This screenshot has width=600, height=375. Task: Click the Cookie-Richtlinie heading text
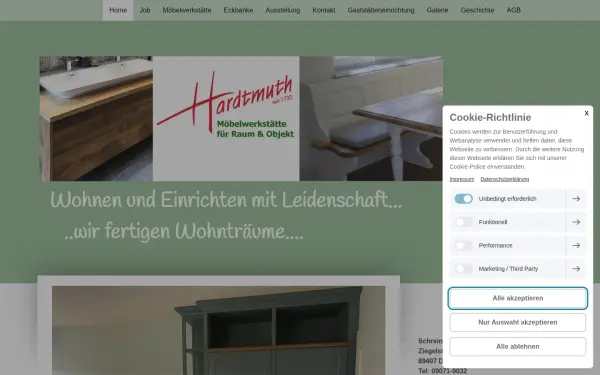click(490, 117)
